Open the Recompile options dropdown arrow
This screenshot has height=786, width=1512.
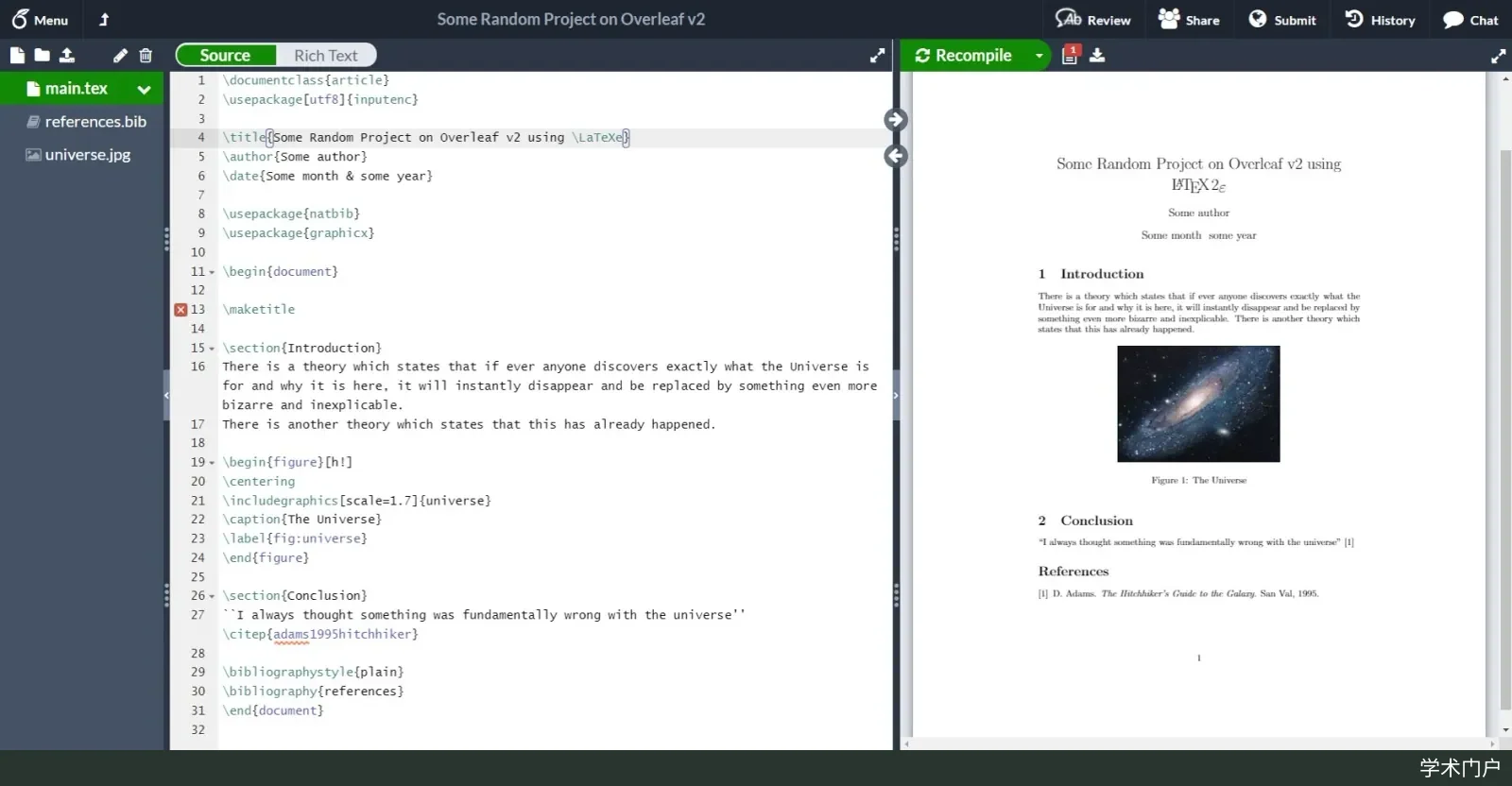coord(1039,56)
